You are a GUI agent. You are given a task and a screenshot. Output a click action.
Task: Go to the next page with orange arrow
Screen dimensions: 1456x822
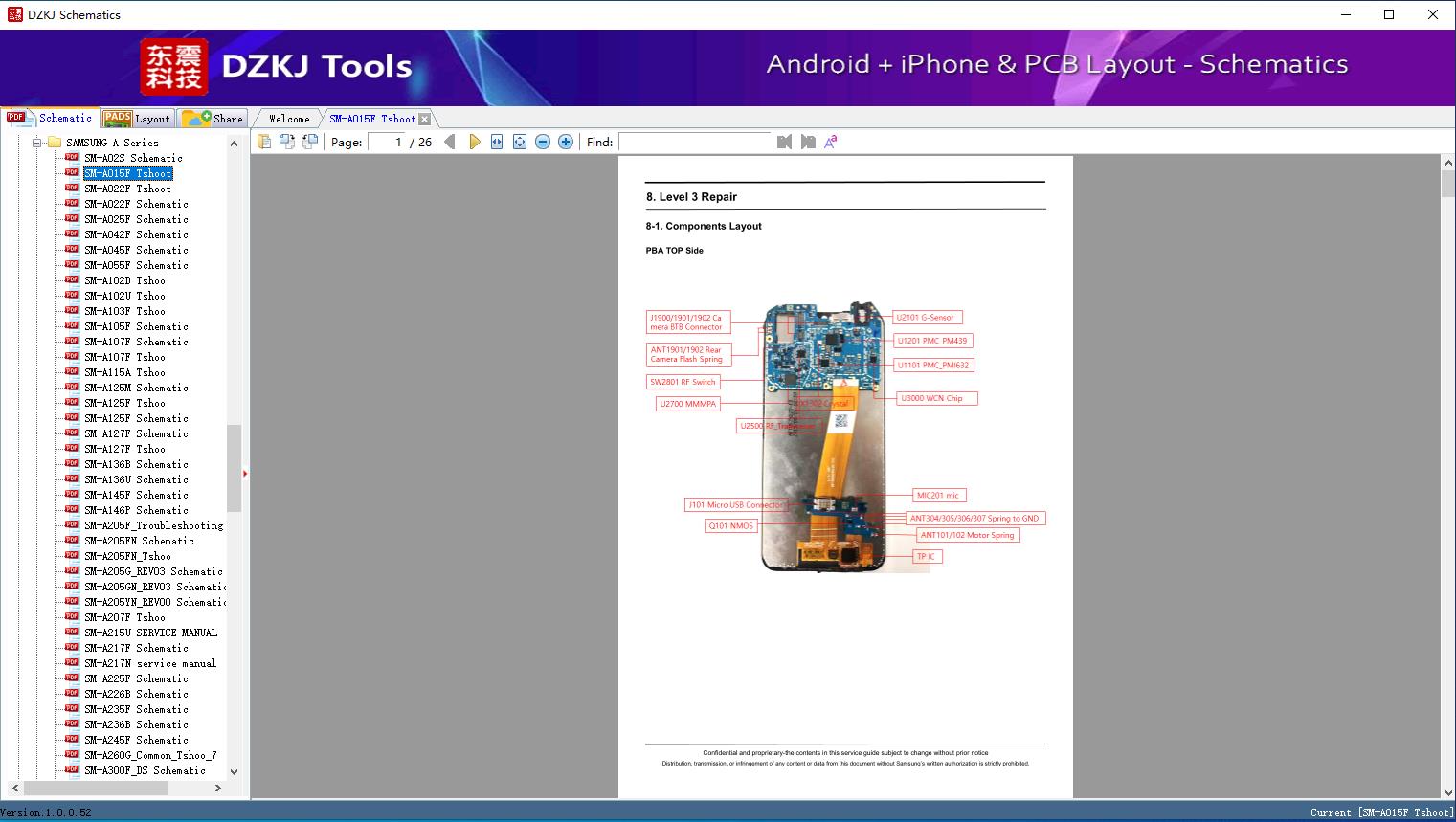click(x=474, y=142)
